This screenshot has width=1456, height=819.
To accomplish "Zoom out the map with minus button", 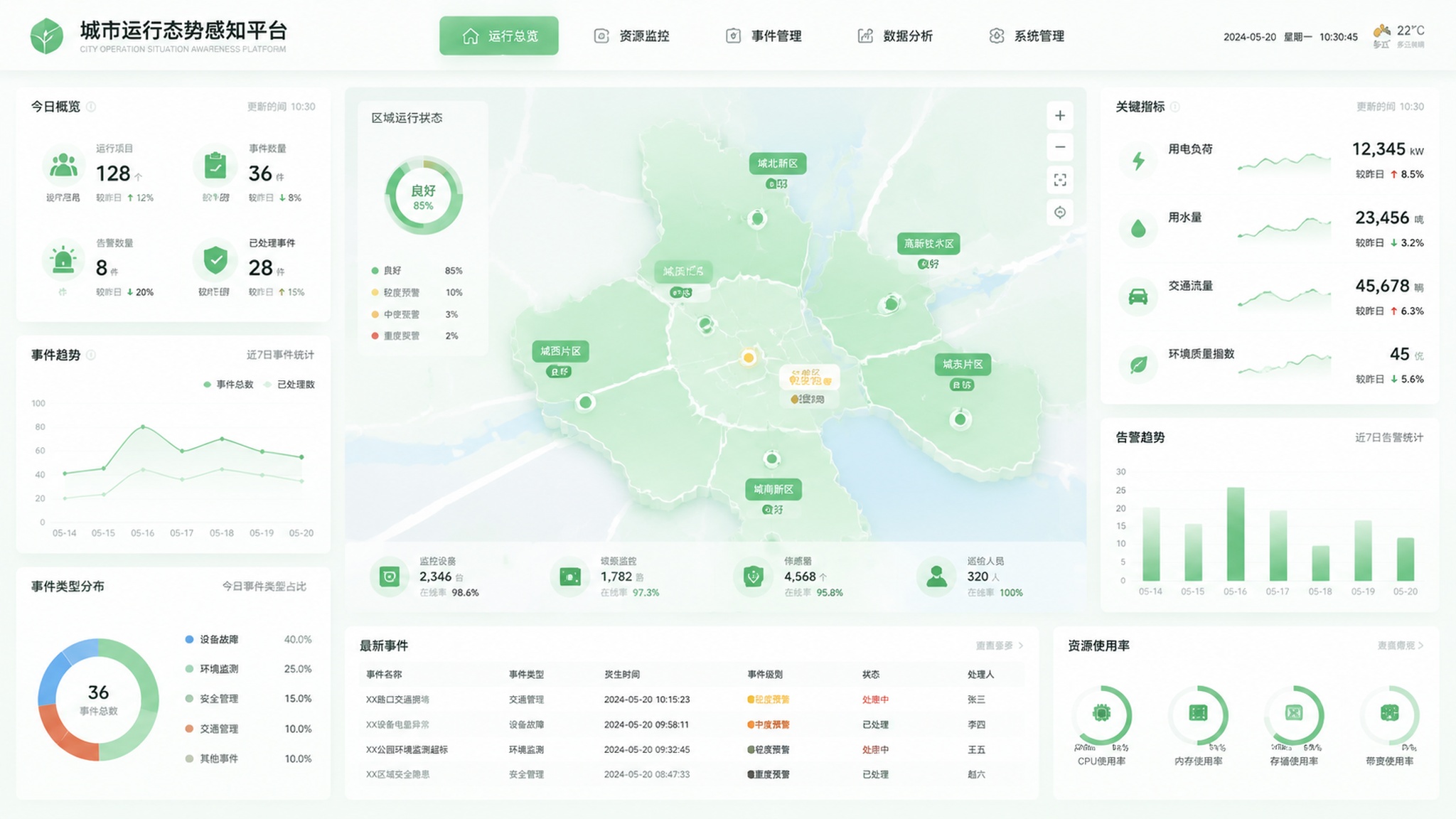I will [x=1060, y=147].
